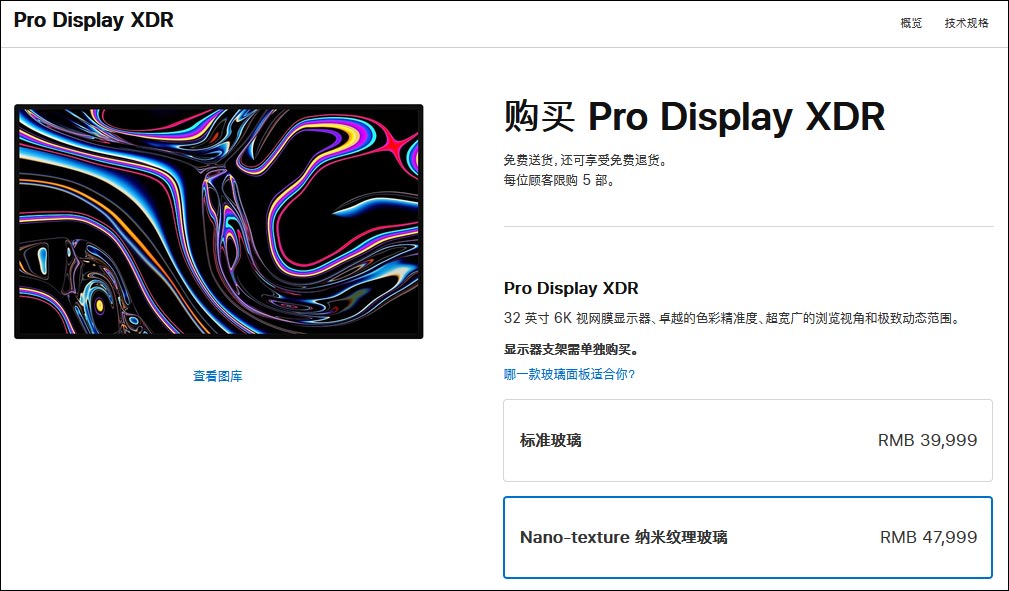Open the 概览 tab in navigation
1009x591 pixels.
tap(911, 23)
